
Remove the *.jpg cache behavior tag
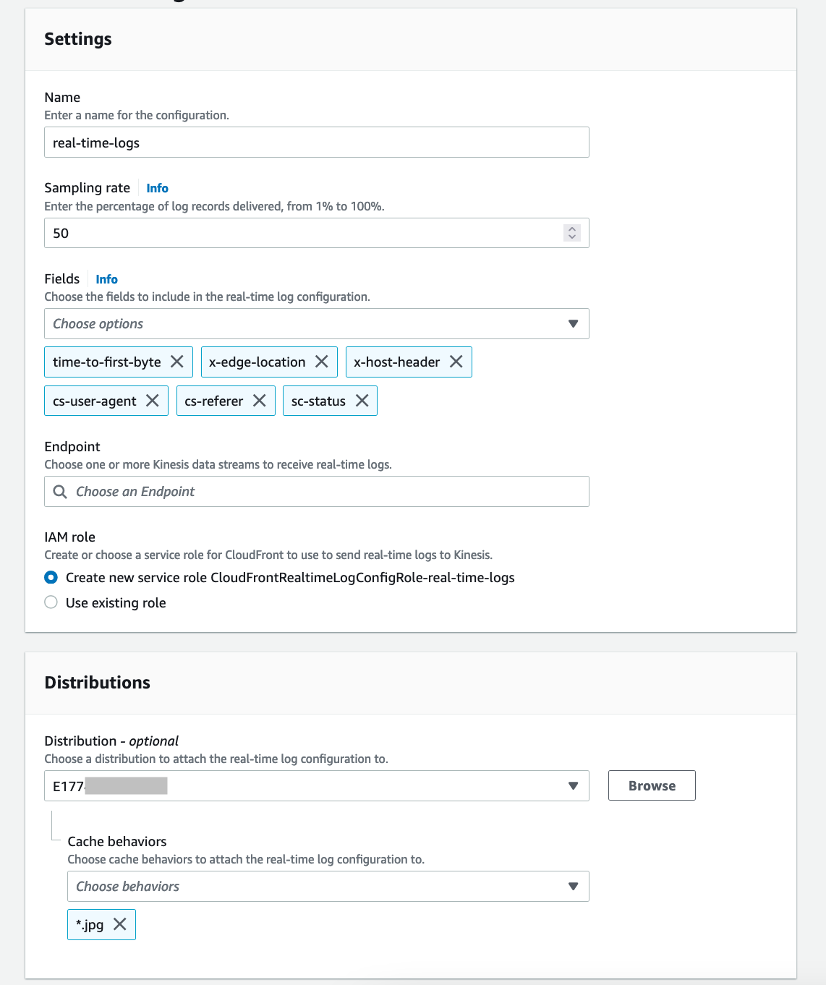[119, 924]
